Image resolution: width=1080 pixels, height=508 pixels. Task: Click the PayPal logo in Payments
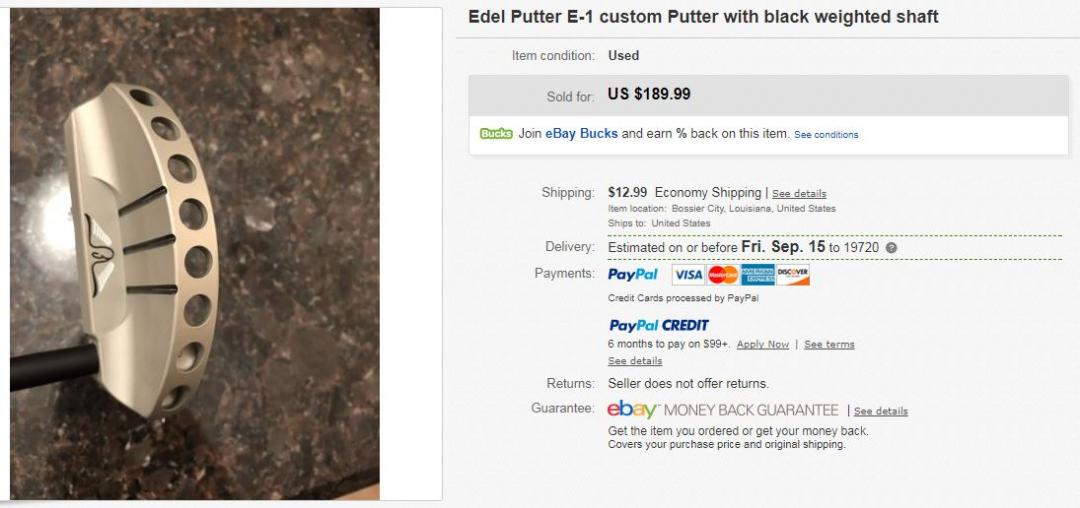[x=633, y=275]
